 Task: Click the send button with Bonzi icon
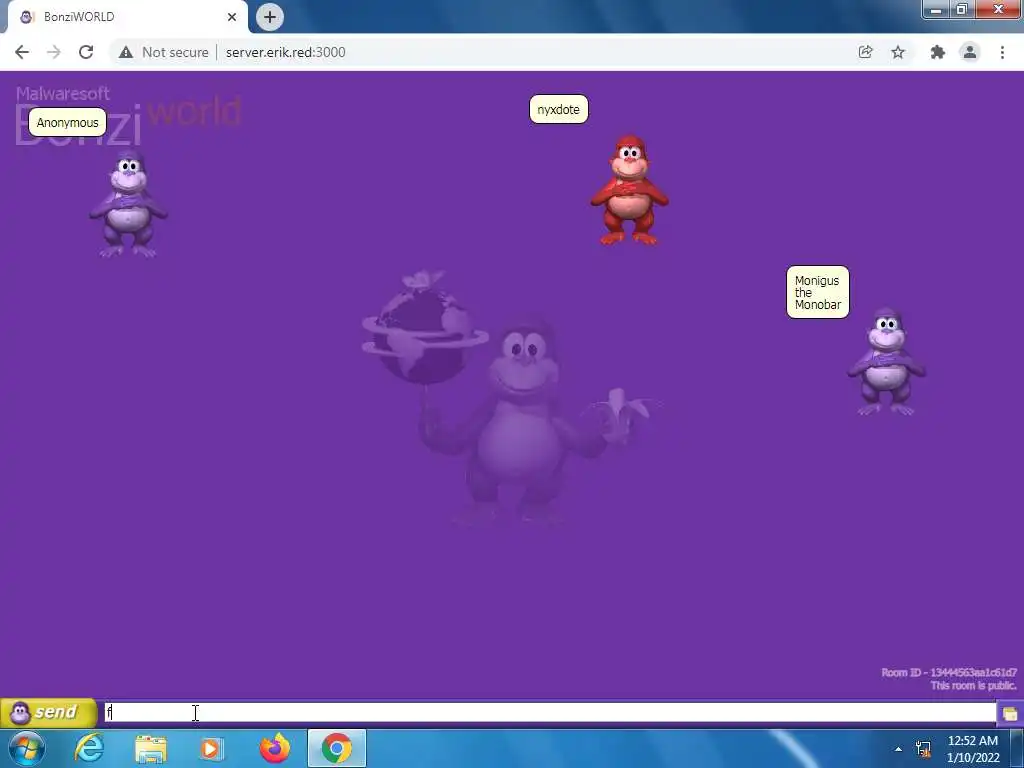48,712
